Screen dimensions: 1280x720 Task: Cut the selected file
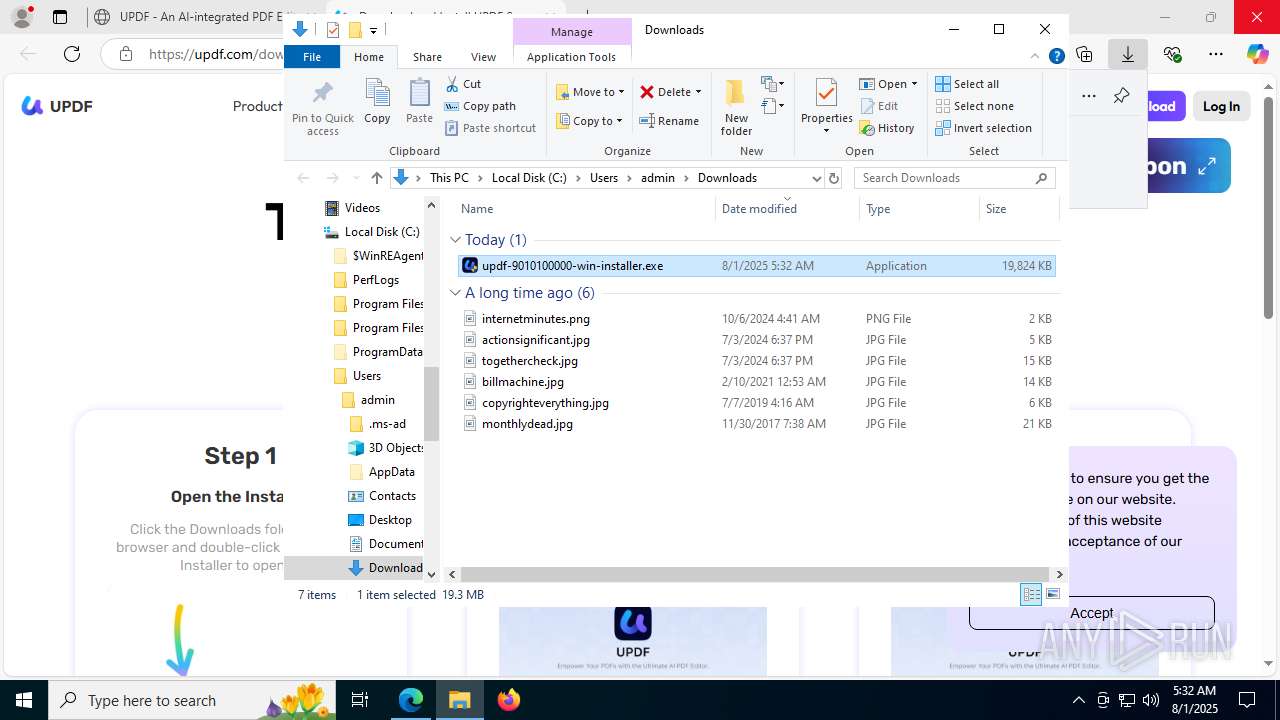click(x=463, y=84)
